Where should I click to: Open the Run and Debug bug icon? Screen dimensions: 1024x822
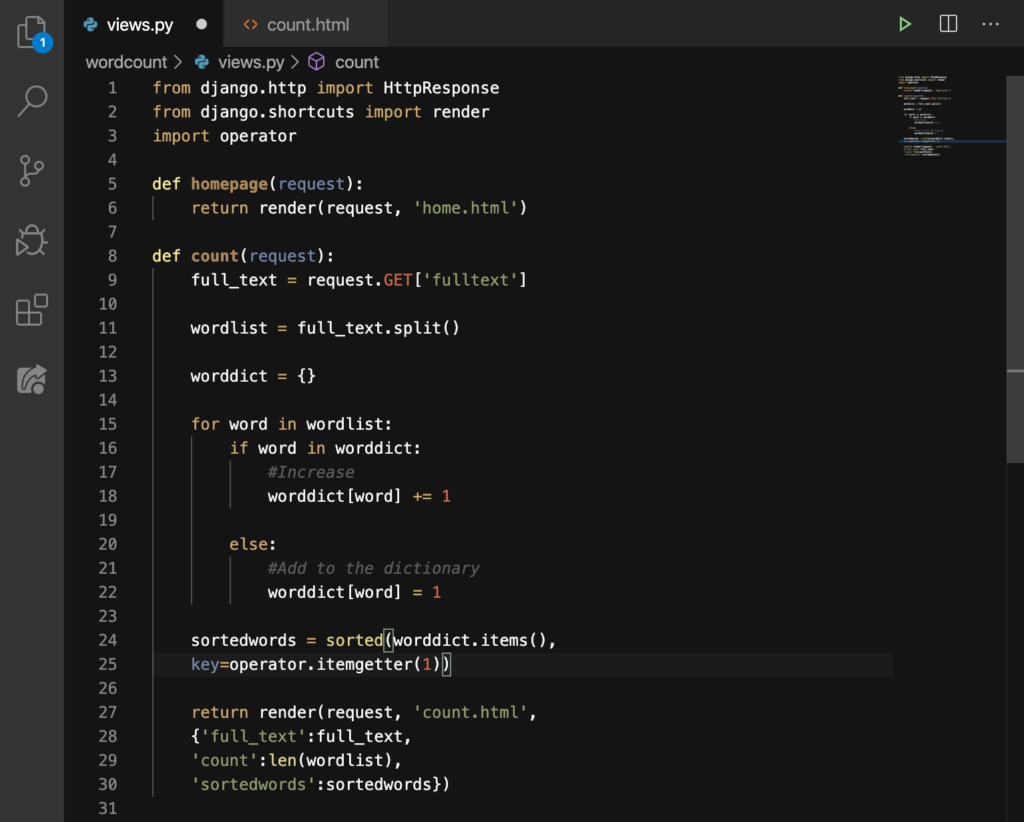click(32, 240)
